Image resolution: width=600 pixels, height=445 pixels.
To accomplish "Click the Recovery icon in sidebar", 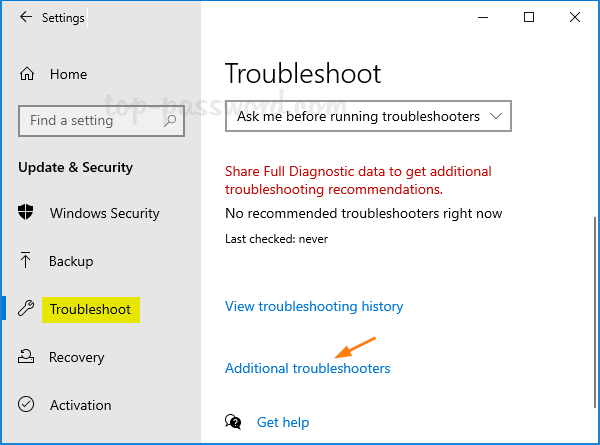I will [x=27, y=357].
